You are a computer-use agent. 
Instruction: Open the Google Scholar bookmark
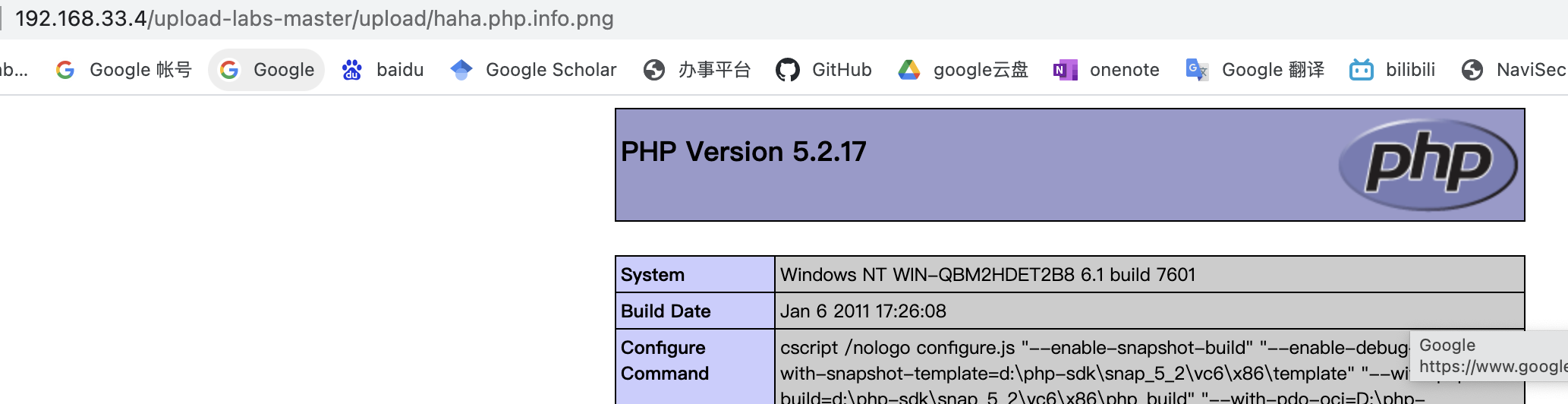click(x=534, y=70)
